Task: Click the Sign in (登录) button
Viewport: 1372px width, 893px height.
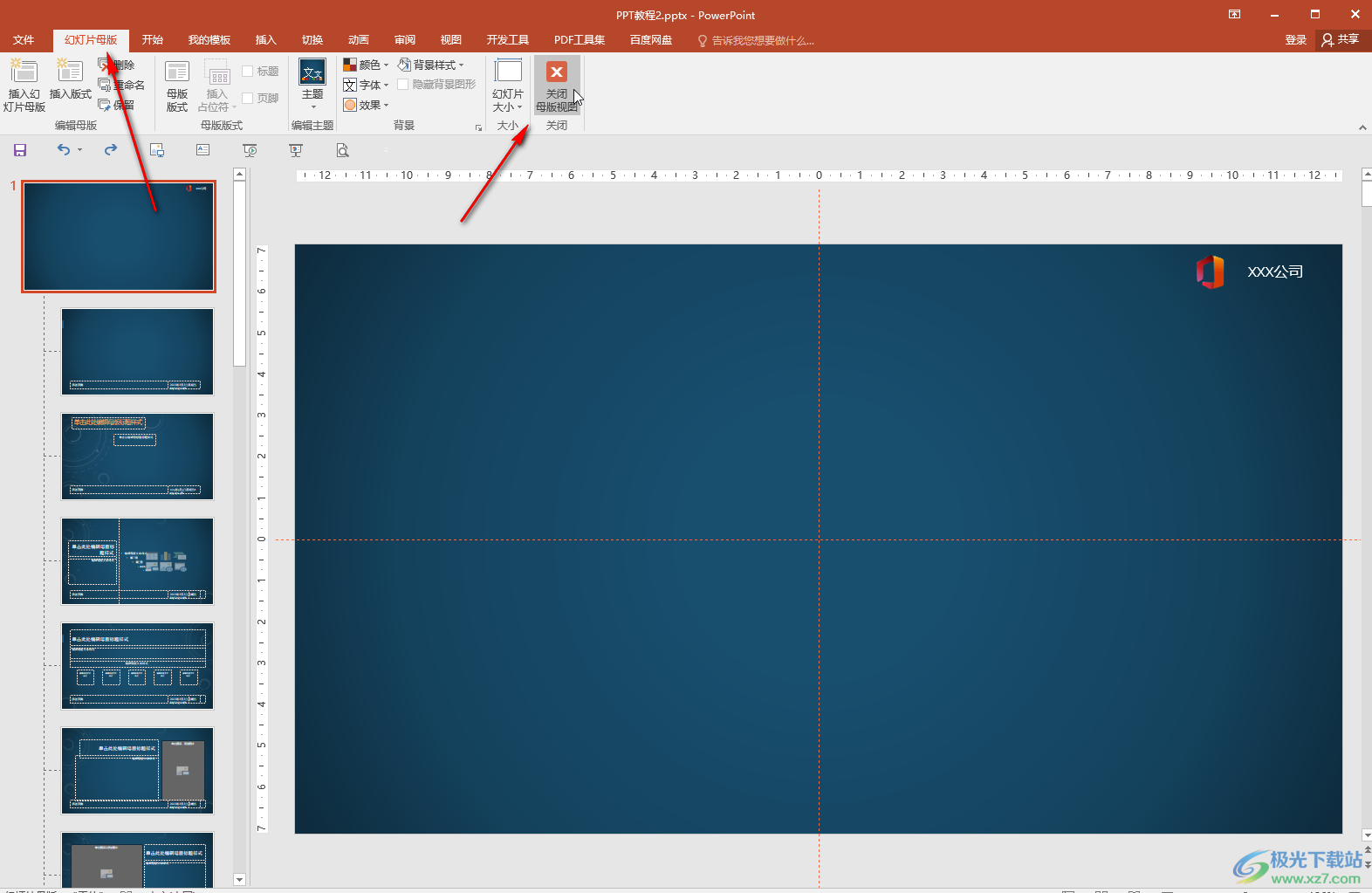Action: pyautogui.click(x=1296, y=40)
